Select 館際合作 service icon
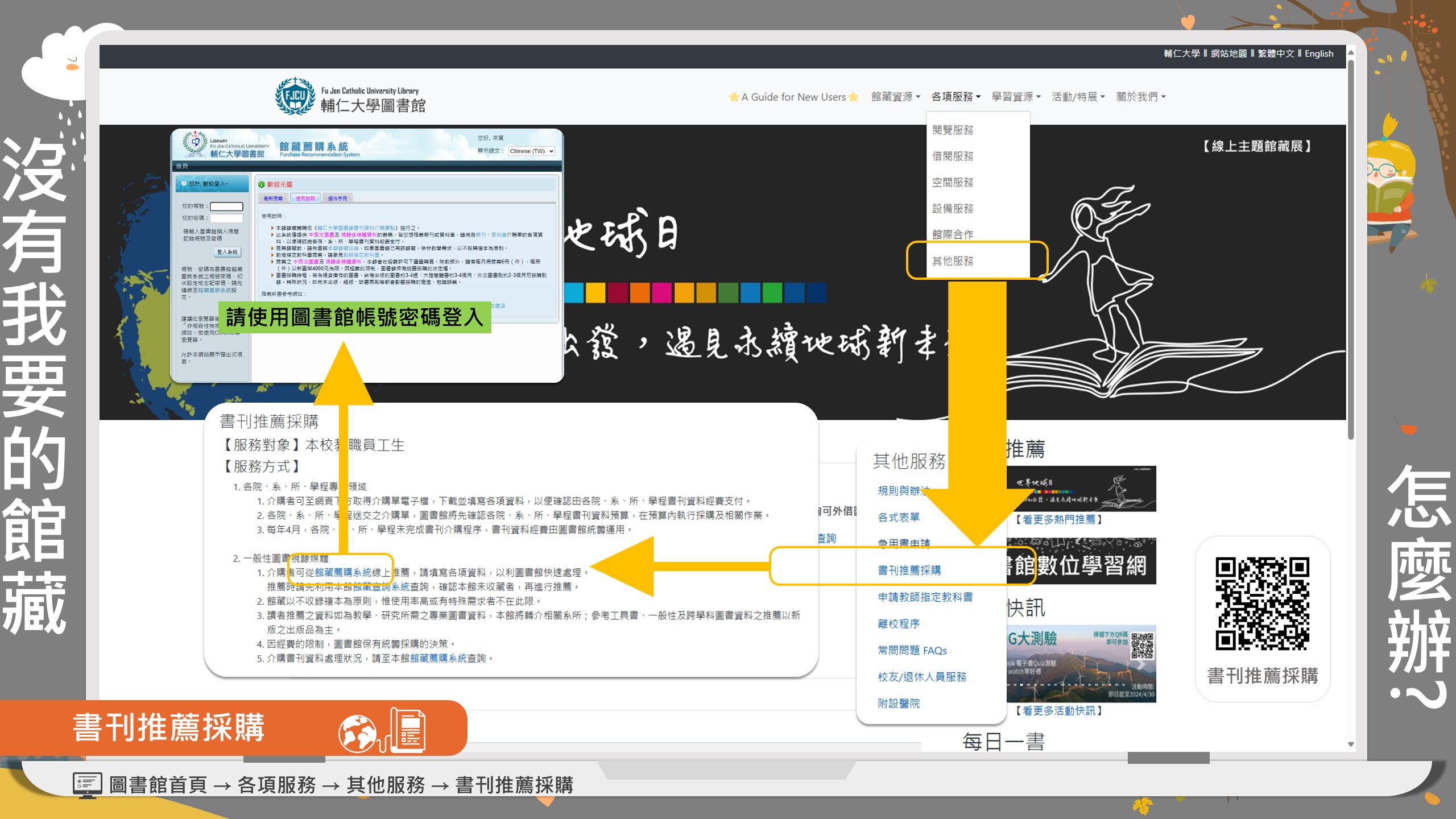 pyautogui.click(x=951, y=234)
